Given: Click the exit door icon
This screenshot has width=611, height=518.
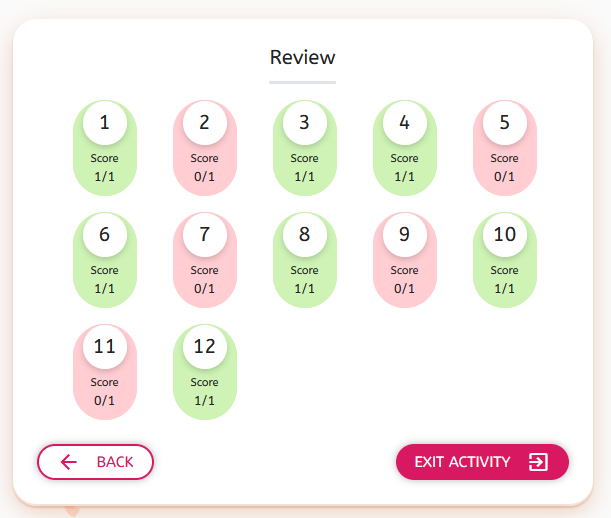Looking at the screenshot, I should [x=538, y=462].
